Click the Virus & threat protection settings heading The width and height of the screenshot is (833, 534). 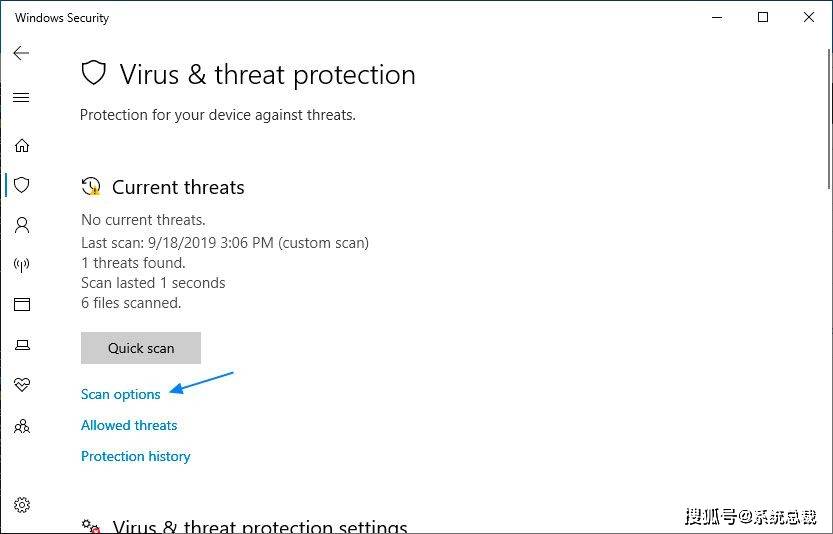(260, 527)
